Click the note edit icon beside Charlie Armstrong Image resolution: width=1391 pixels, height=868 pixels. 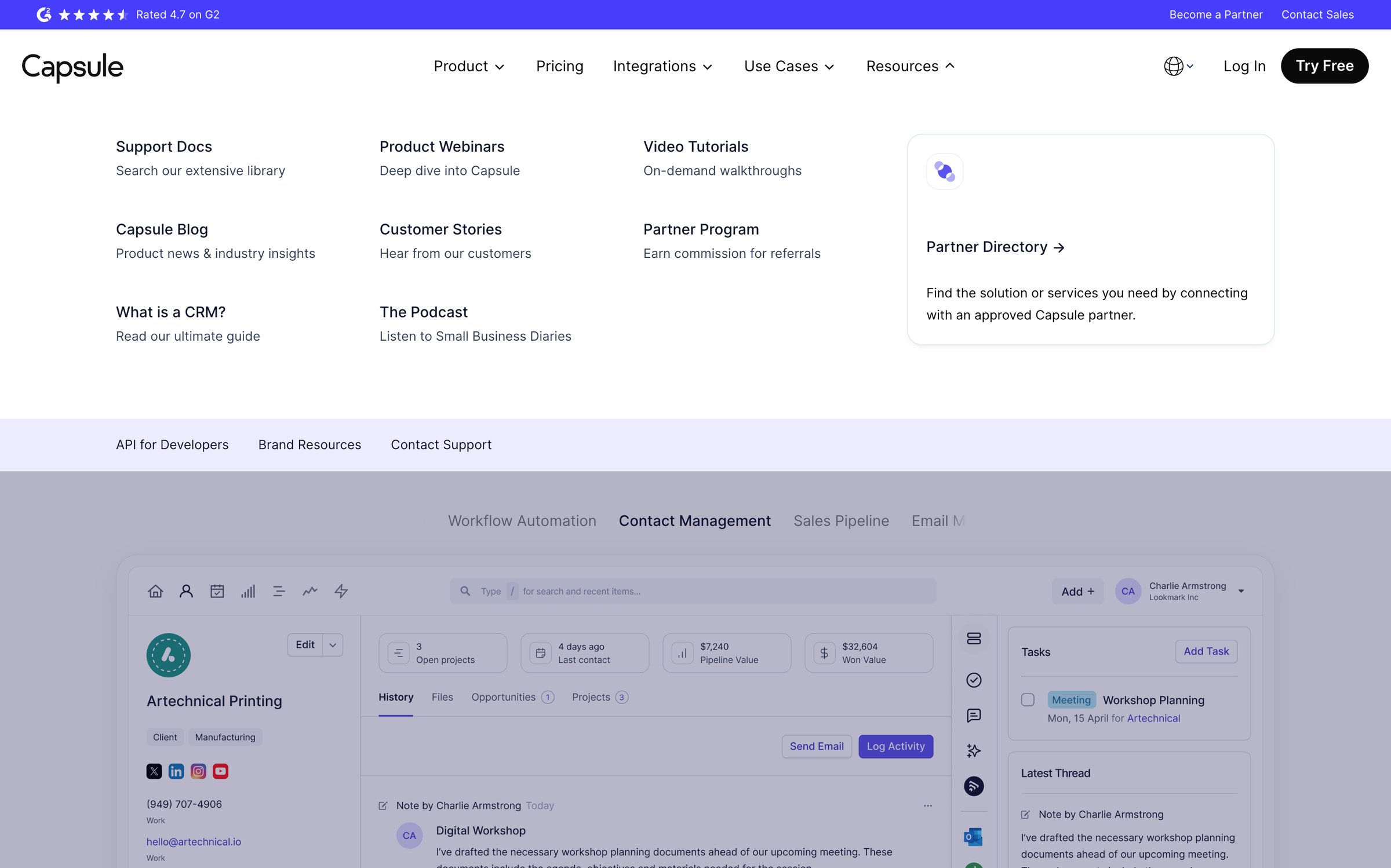click(383, 806)
